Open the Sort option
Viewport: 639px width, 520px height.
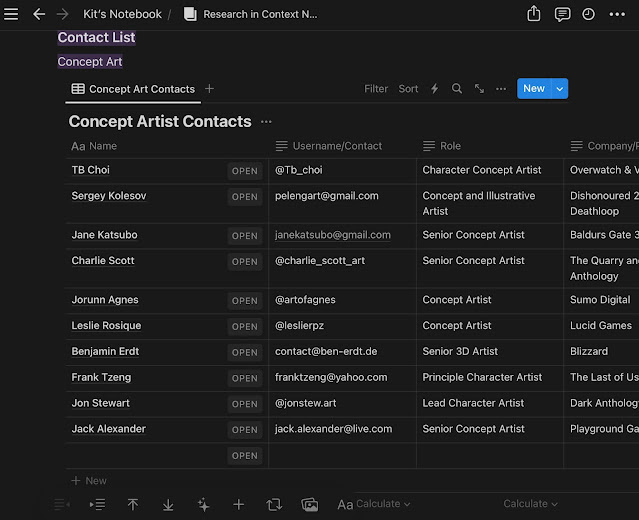point(408,88)
